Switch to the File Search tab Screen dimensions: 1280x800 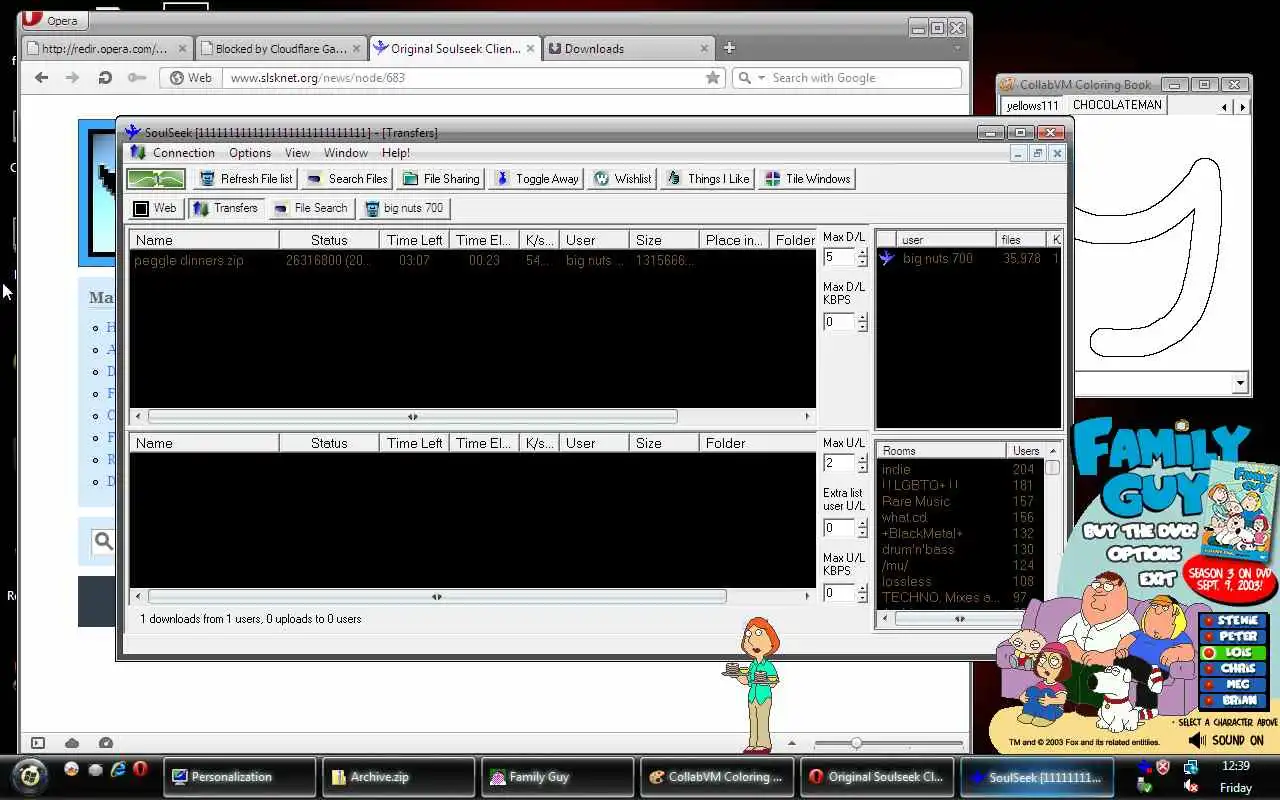tap(311, 208)
